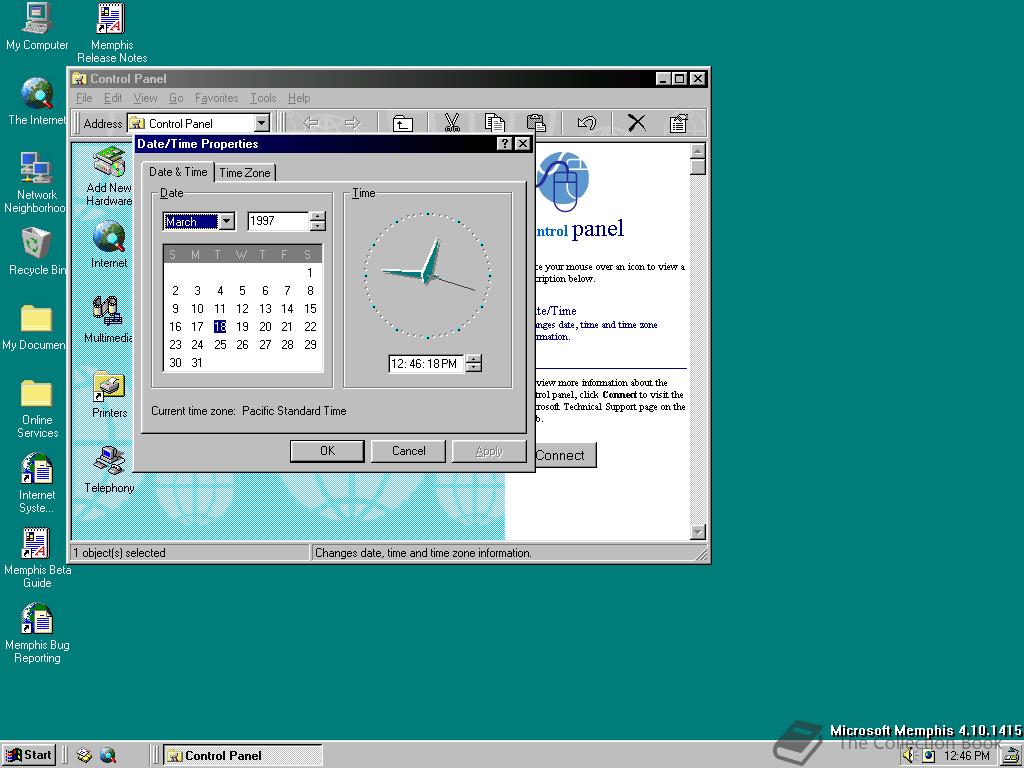Open the View menu
Viewport: 1024px width, 768px height.
click(x=145, y=98)
